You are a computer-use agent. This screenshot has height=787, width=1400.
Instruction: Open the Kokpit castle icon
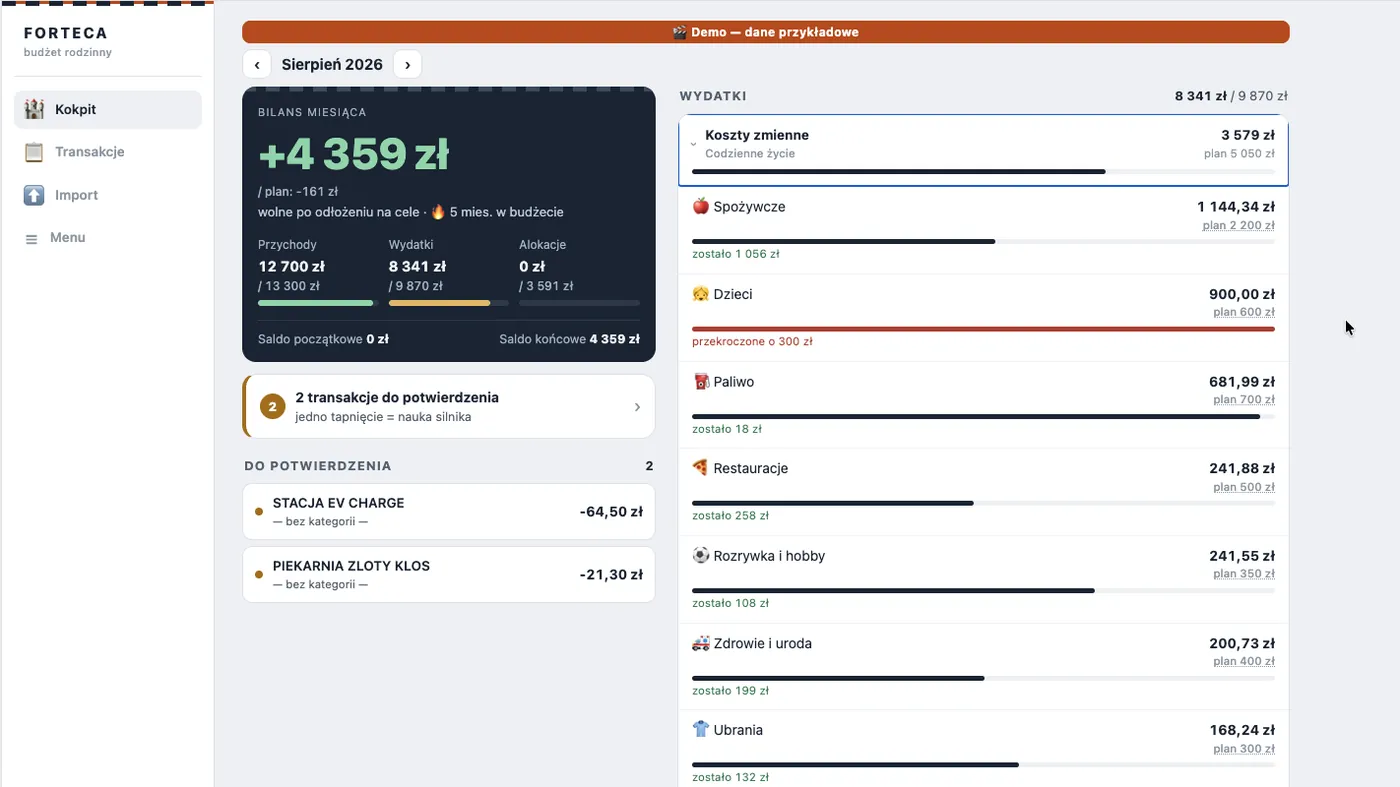click(34, 109)
